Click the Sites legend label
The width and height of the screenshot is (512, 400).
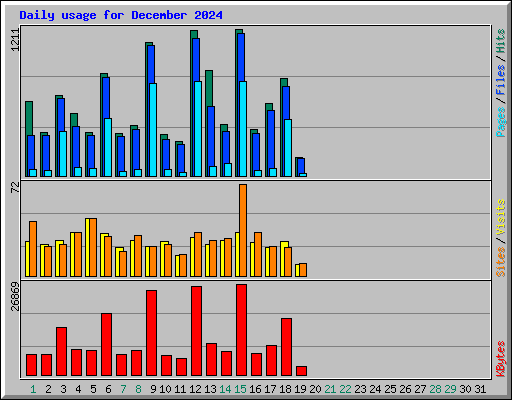pyautogui.click(x=500, y=262)
